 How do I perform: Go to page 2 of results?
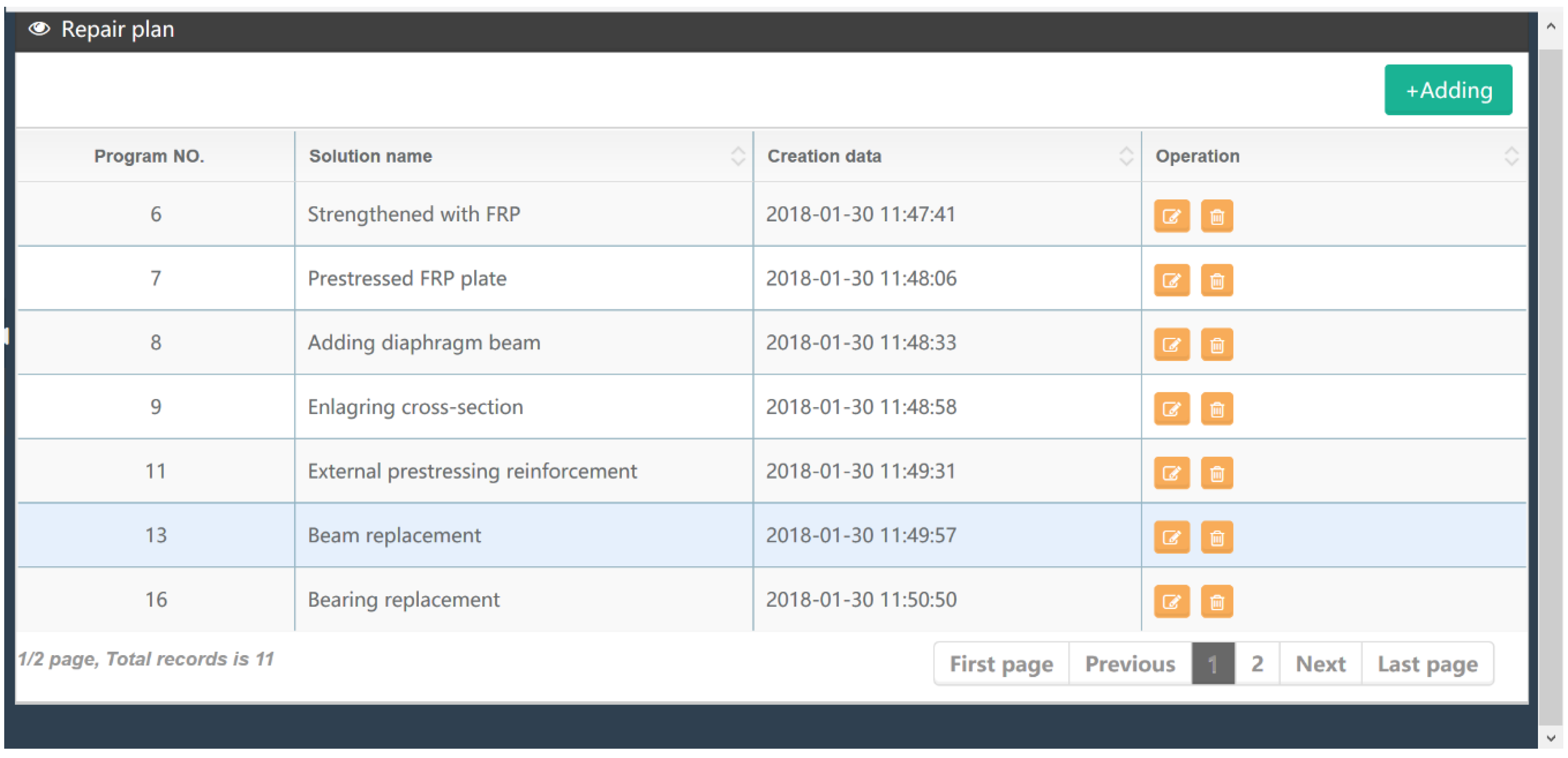point(1256,664)
